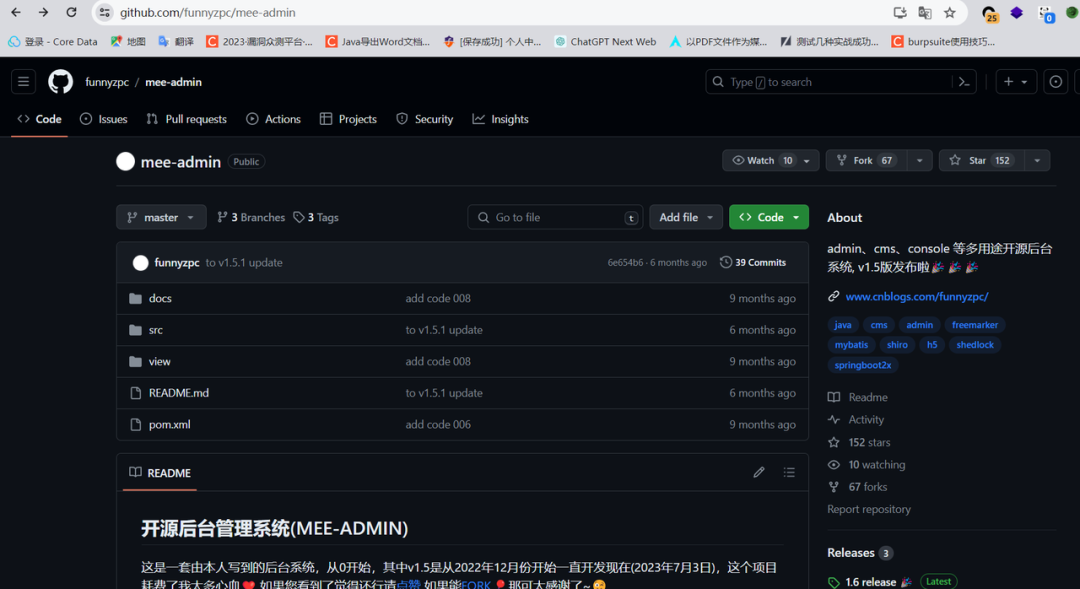Open the issues shortcut icon in header
Image resolution: width=1080 pixels, height=589 pixels.
1055,82
